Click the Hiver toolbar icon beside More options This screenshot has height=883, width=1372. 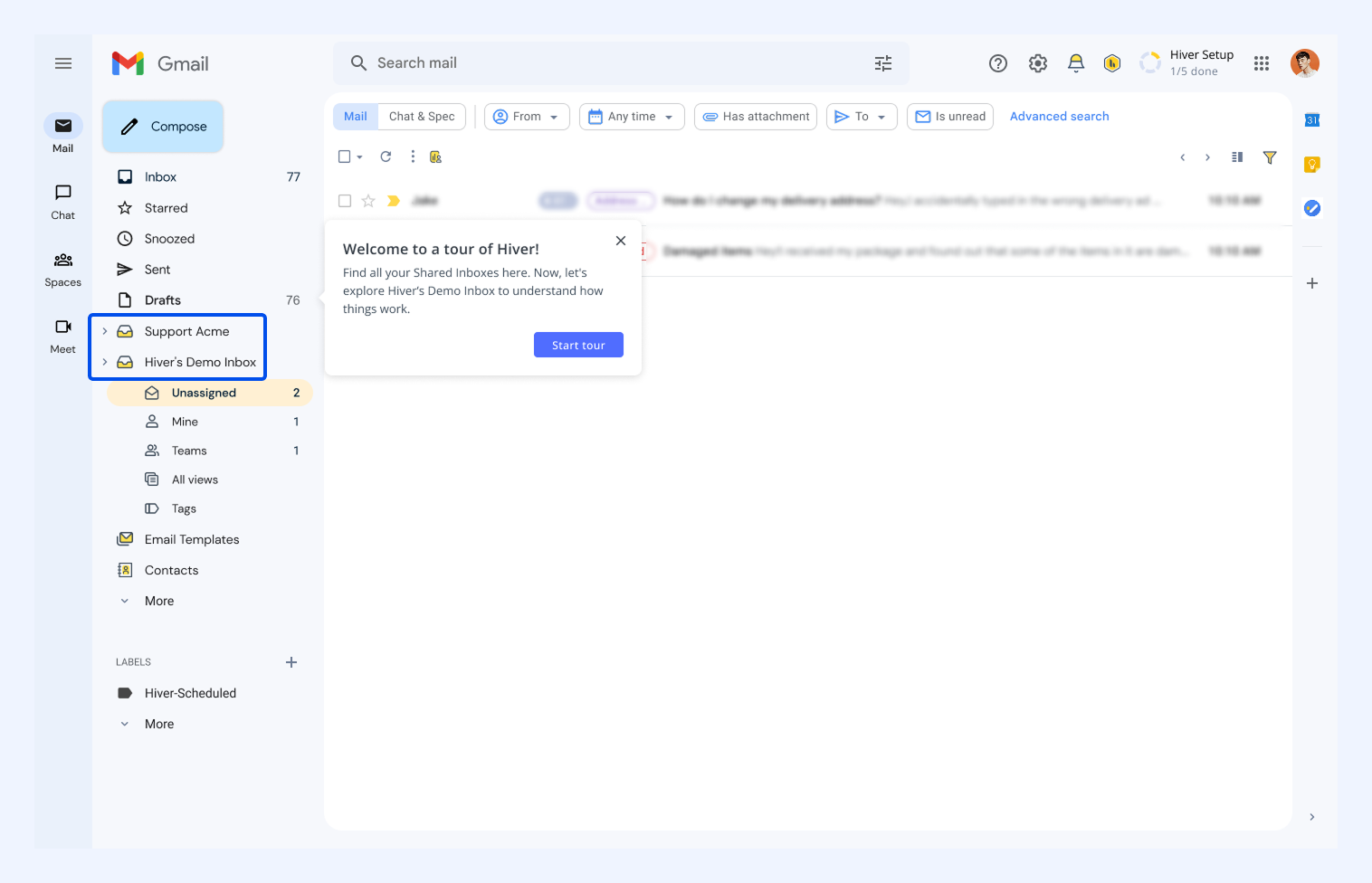point(436,157)
